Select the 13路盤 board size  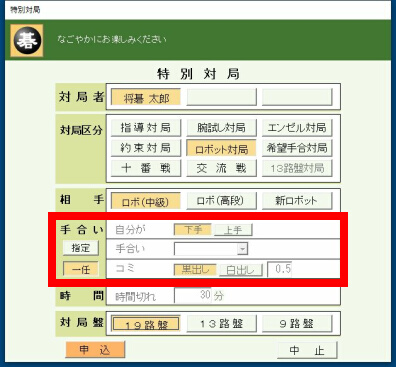tap(221, 324)
